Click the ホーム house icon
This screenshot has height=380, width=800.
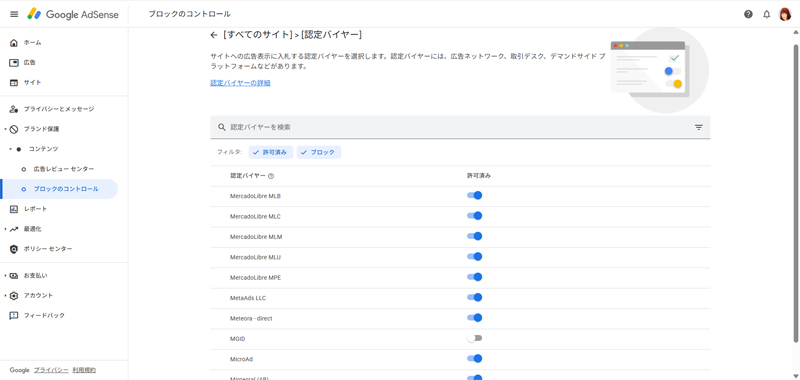14,43
